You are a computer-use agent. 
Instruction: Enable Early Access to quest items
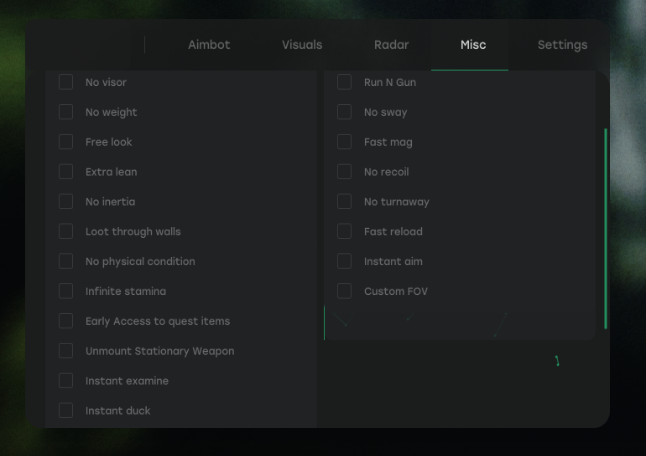pos(66,321)
